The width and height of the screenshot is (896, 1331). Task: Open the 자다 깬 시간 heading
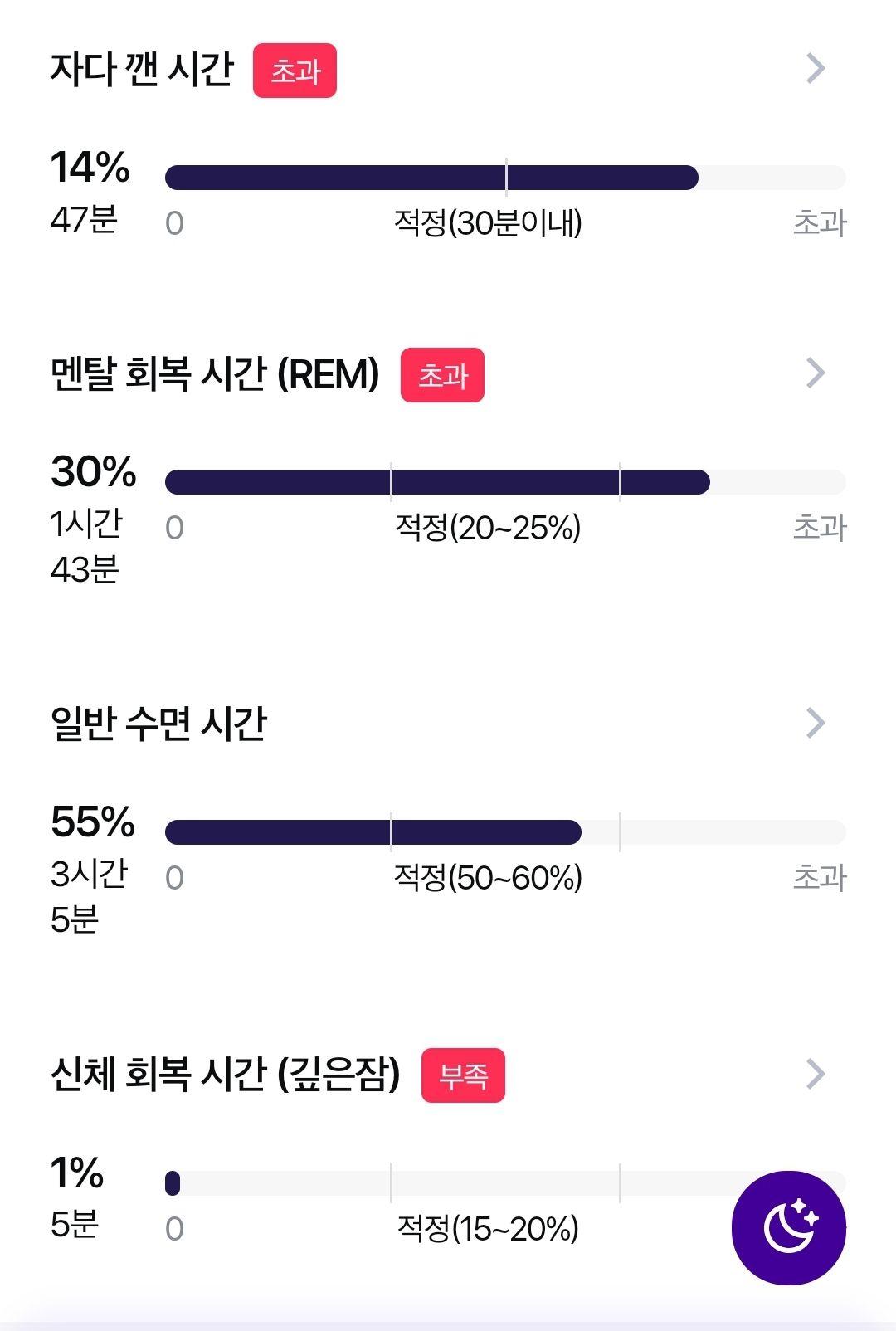tap(142, 69)
